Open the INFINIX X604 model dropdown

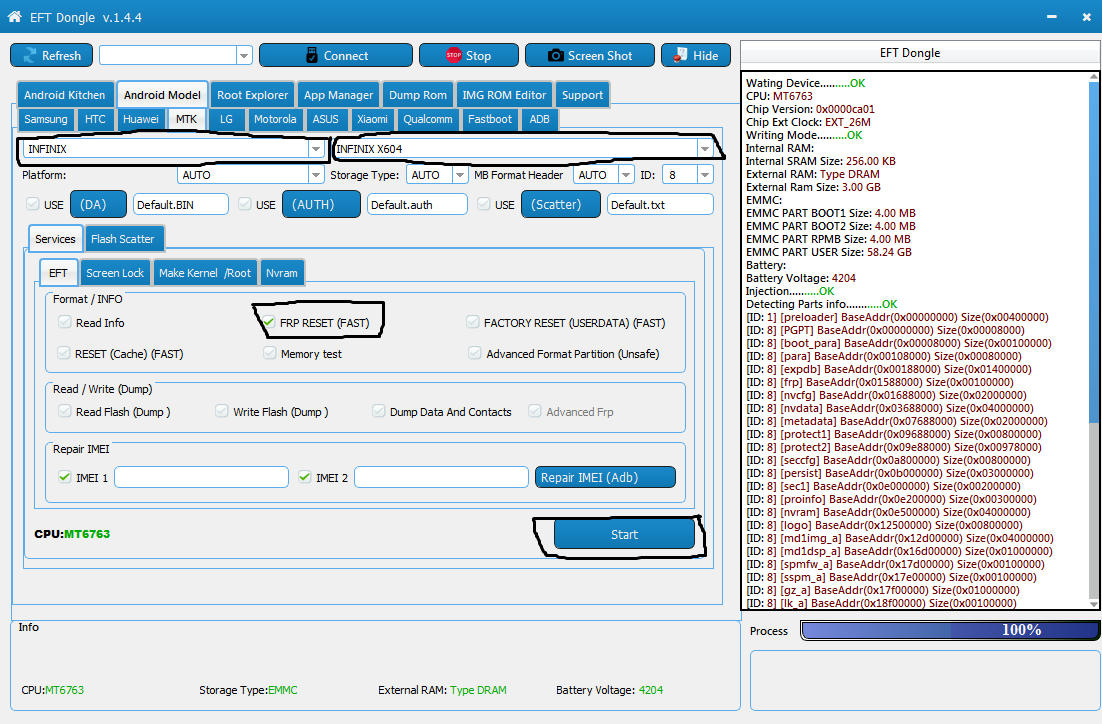[x=704, y=149]
